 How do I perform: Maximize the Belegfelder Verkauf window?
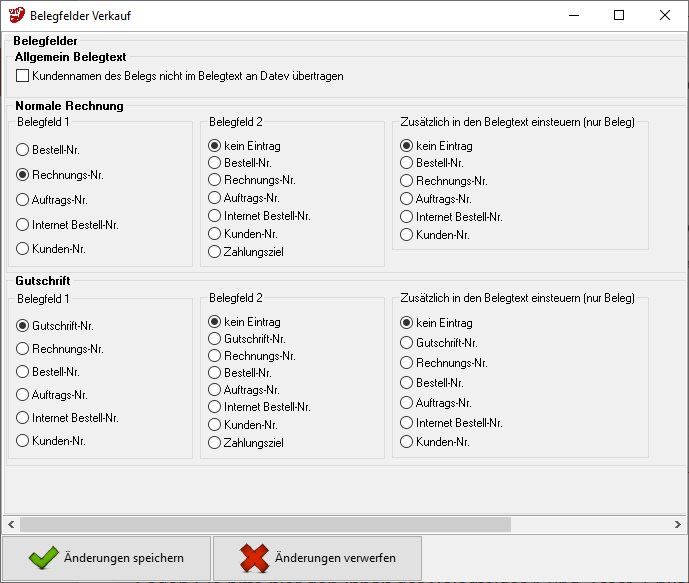click(x=619, y=16)
